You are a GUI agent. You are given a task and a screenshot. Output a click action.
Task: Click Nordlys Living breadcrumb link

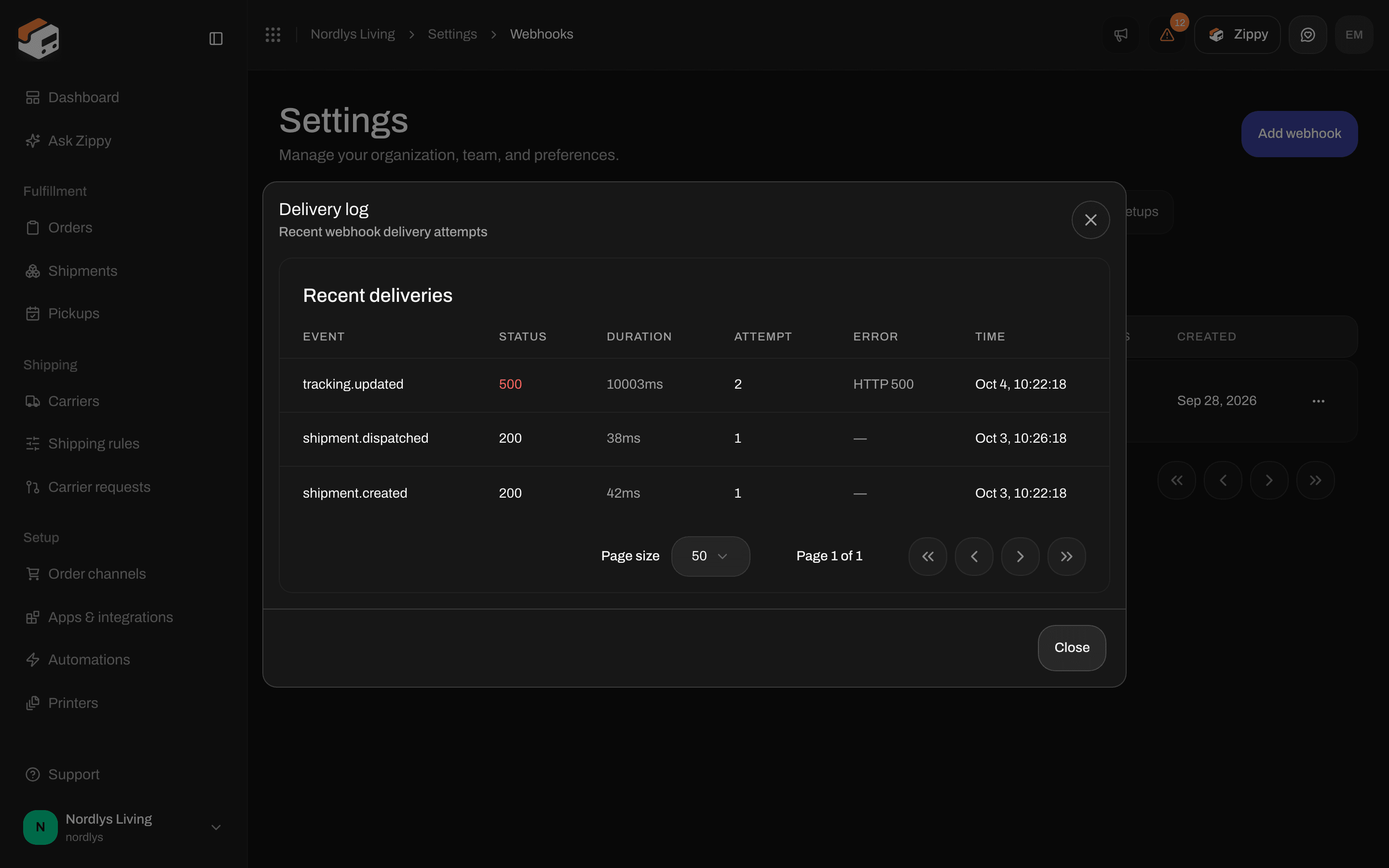coord(353,34)
